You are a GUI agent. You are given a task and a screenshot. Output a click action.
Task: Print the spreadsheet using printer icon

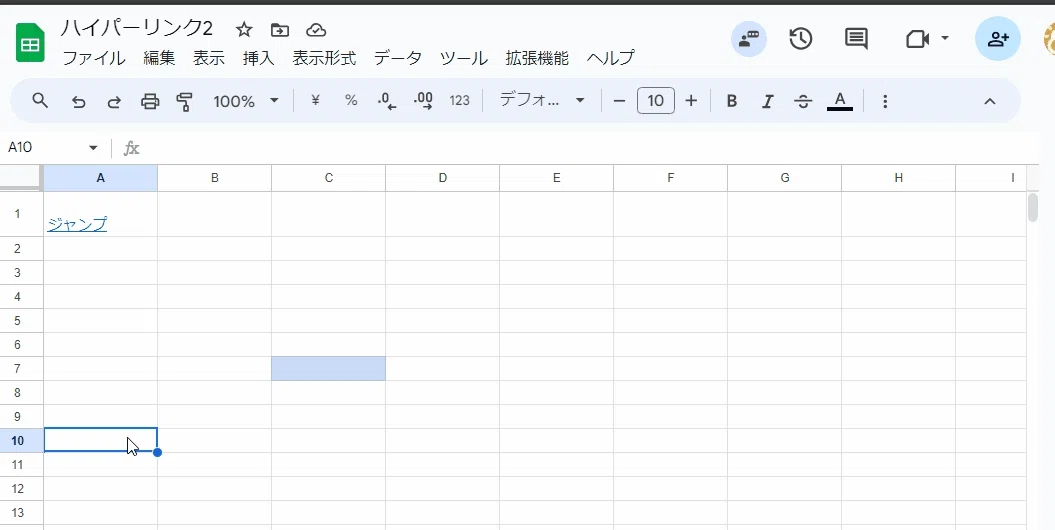point(150,102)
